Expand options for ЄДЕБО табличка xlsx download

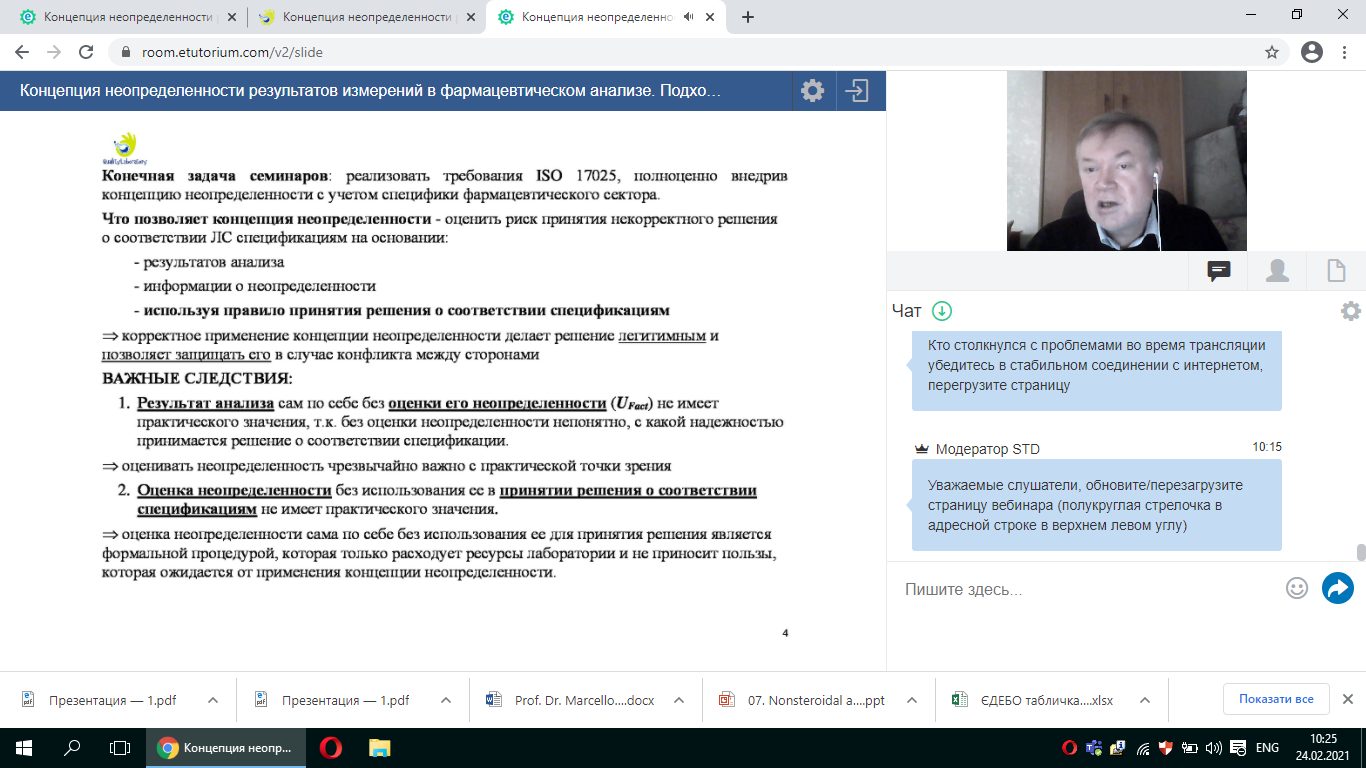coord(1145,700)
